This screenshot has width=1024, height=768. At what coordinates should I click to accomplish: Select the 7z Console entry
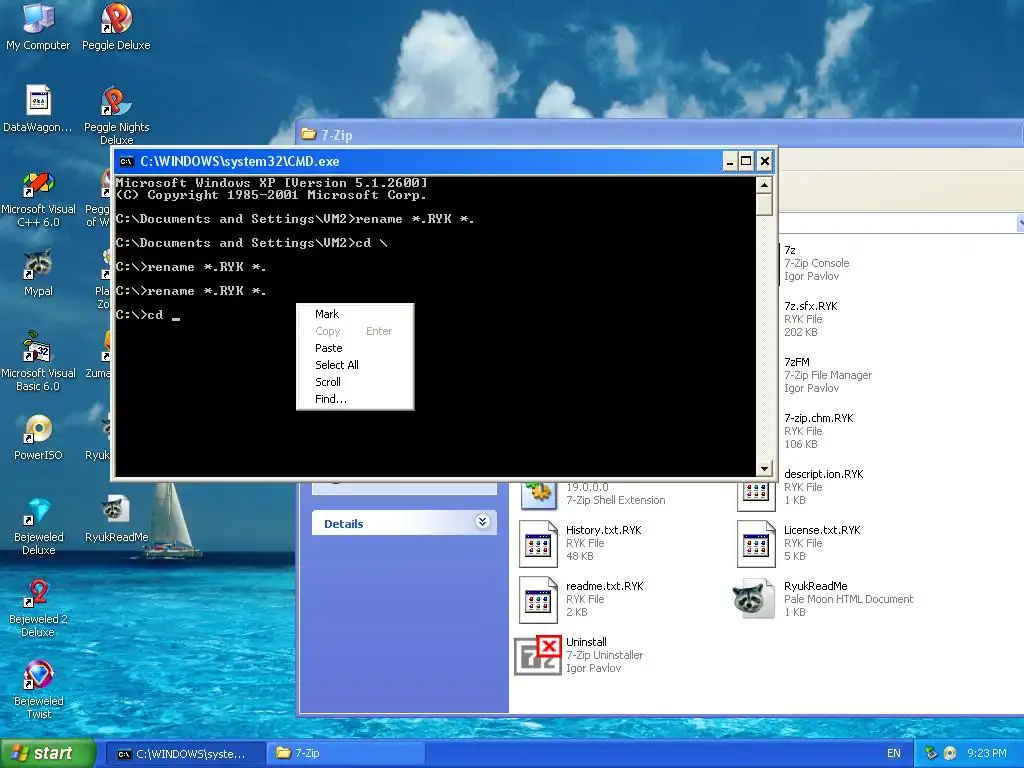[816, 263]
